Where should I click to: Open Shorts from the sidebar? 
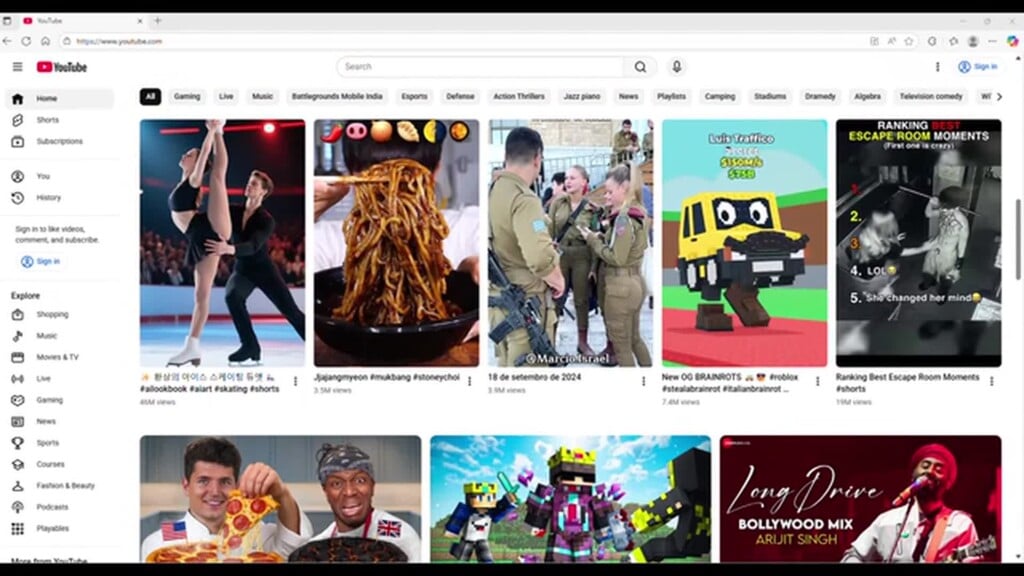click(47, 120)
